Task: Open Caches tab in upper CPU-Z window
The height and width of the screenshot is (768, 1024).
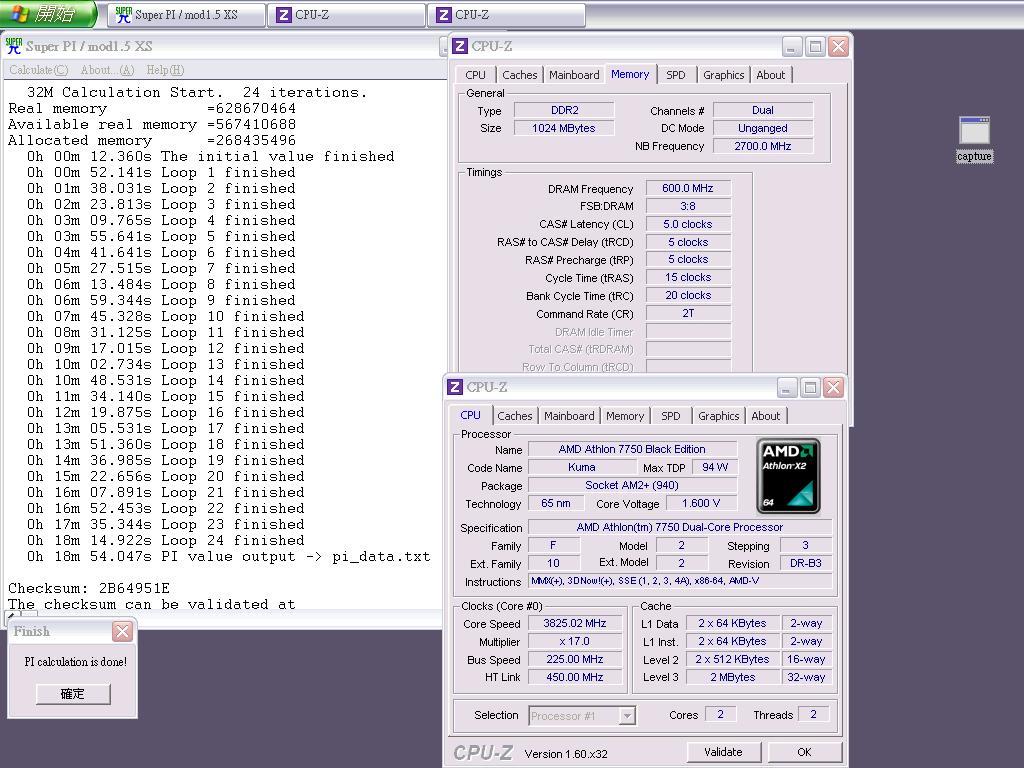Action: tap(520, 75)
